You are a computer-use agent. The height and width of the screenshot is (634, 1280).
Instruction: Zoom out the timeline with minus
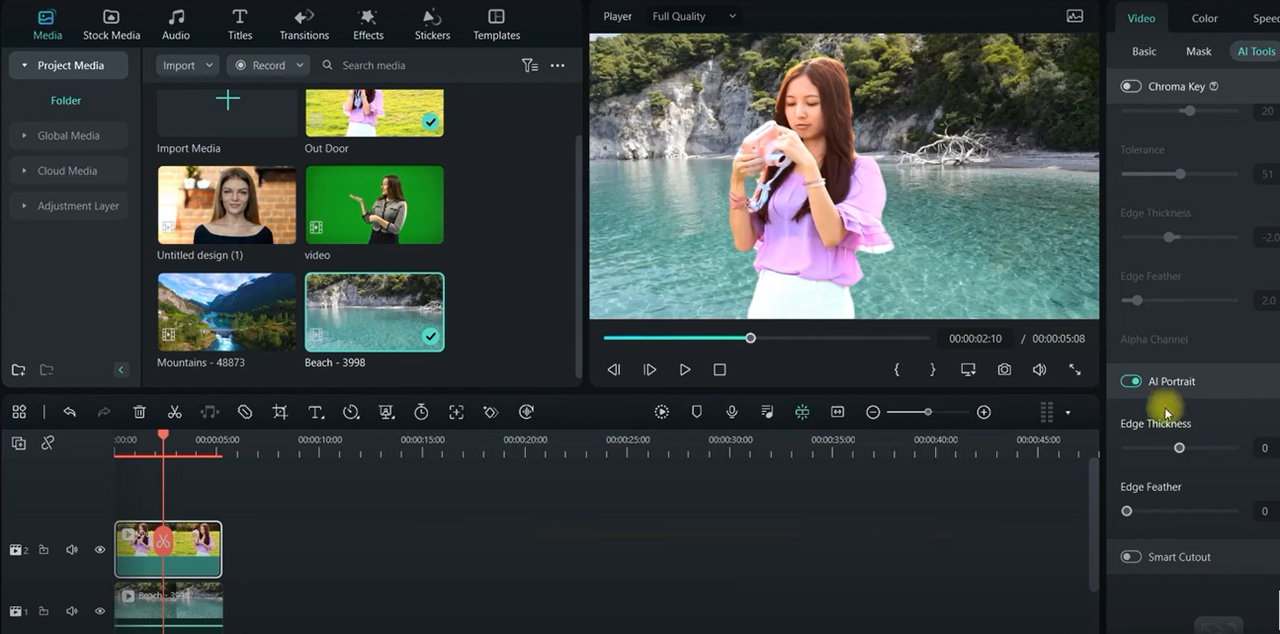pyautogui.click(x=873, y=412)
